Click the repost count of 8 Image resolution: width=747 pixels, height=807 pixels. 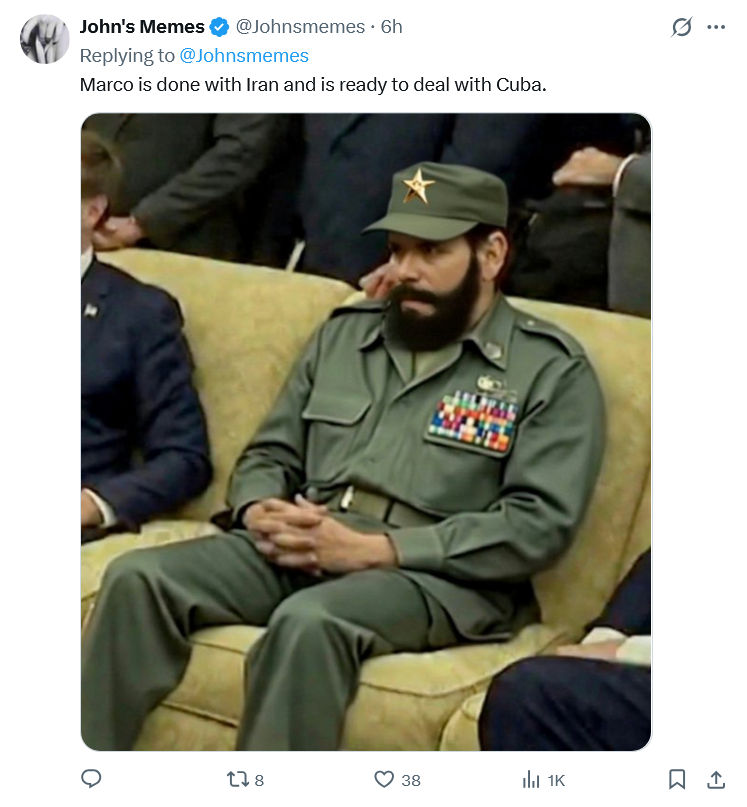pyautogui.click(x=259, y=780)
